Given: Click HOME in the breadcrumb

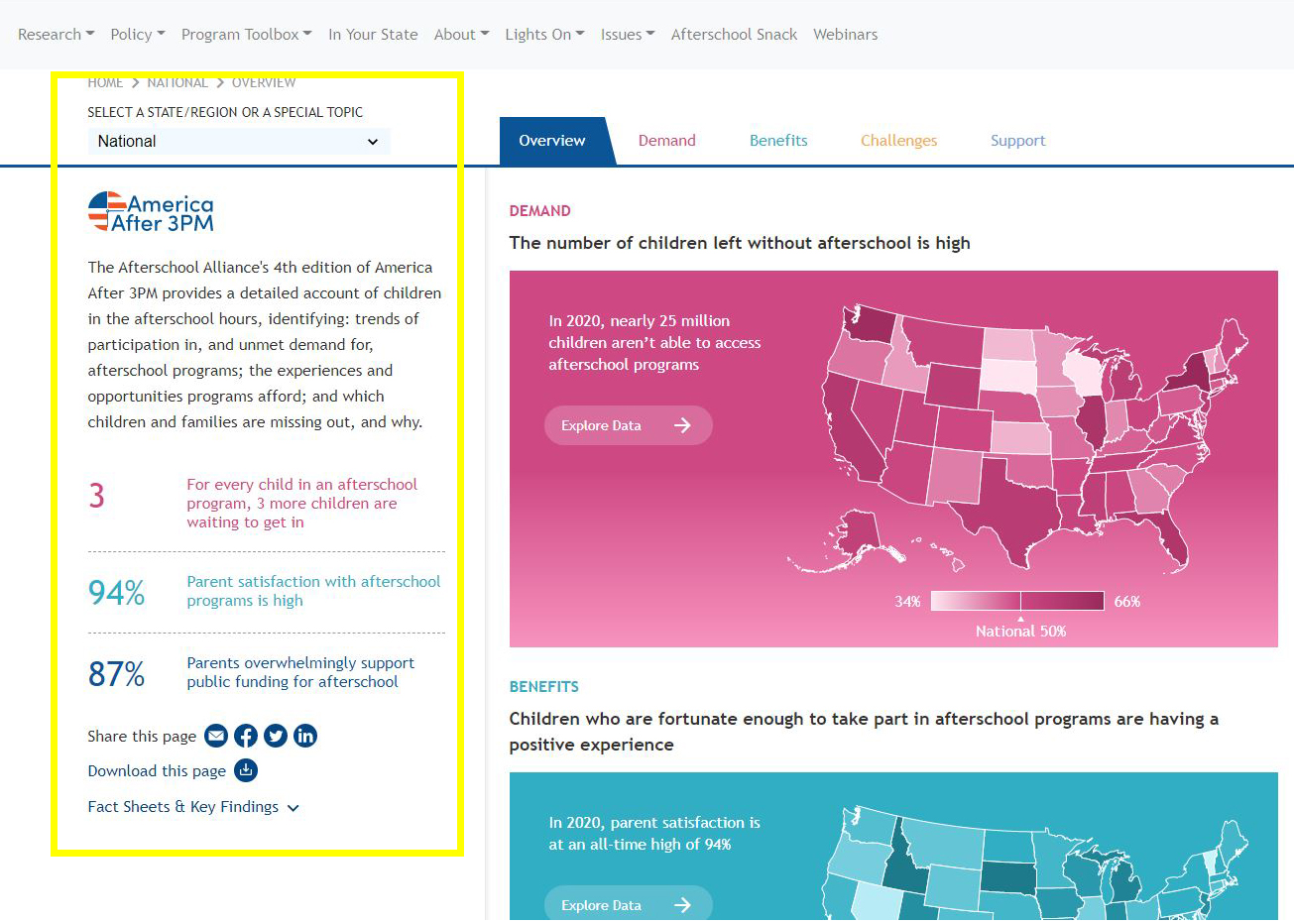Looking at the screenshot, I should (105, 82).
